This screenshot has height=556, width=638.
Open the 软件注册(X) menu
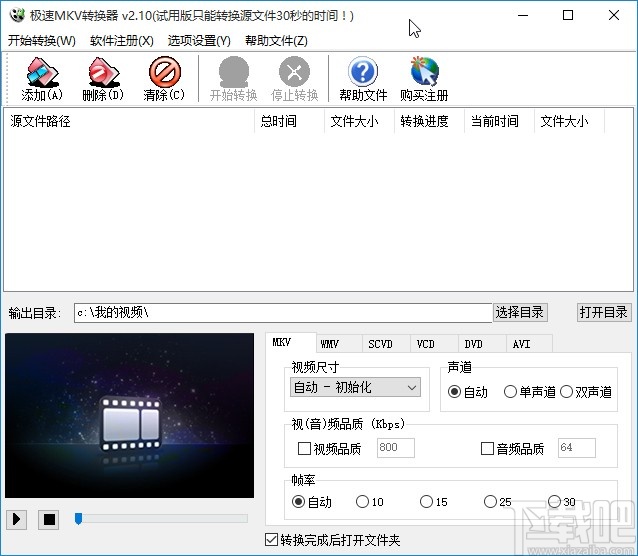122,41
